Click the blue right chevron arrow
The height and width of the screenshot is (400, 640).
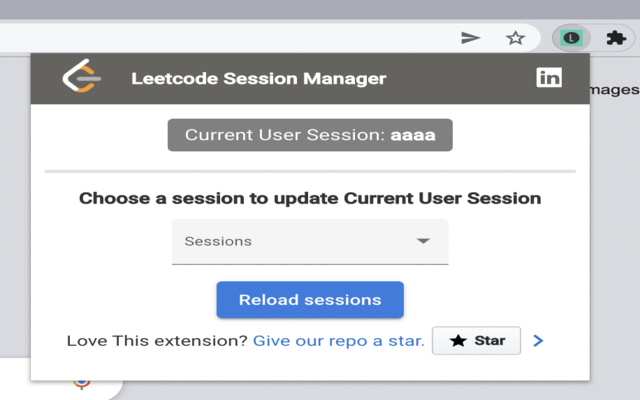tap(539, 341)
